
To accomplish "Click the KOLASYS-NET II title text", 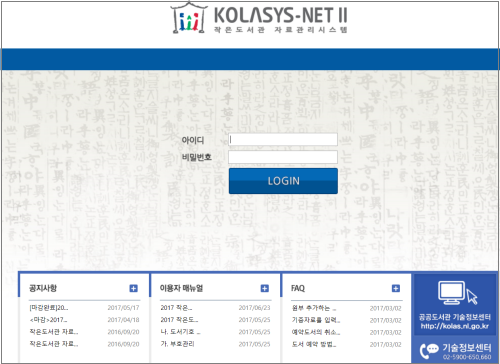I will pyautogui.click(x=281, y=15).
